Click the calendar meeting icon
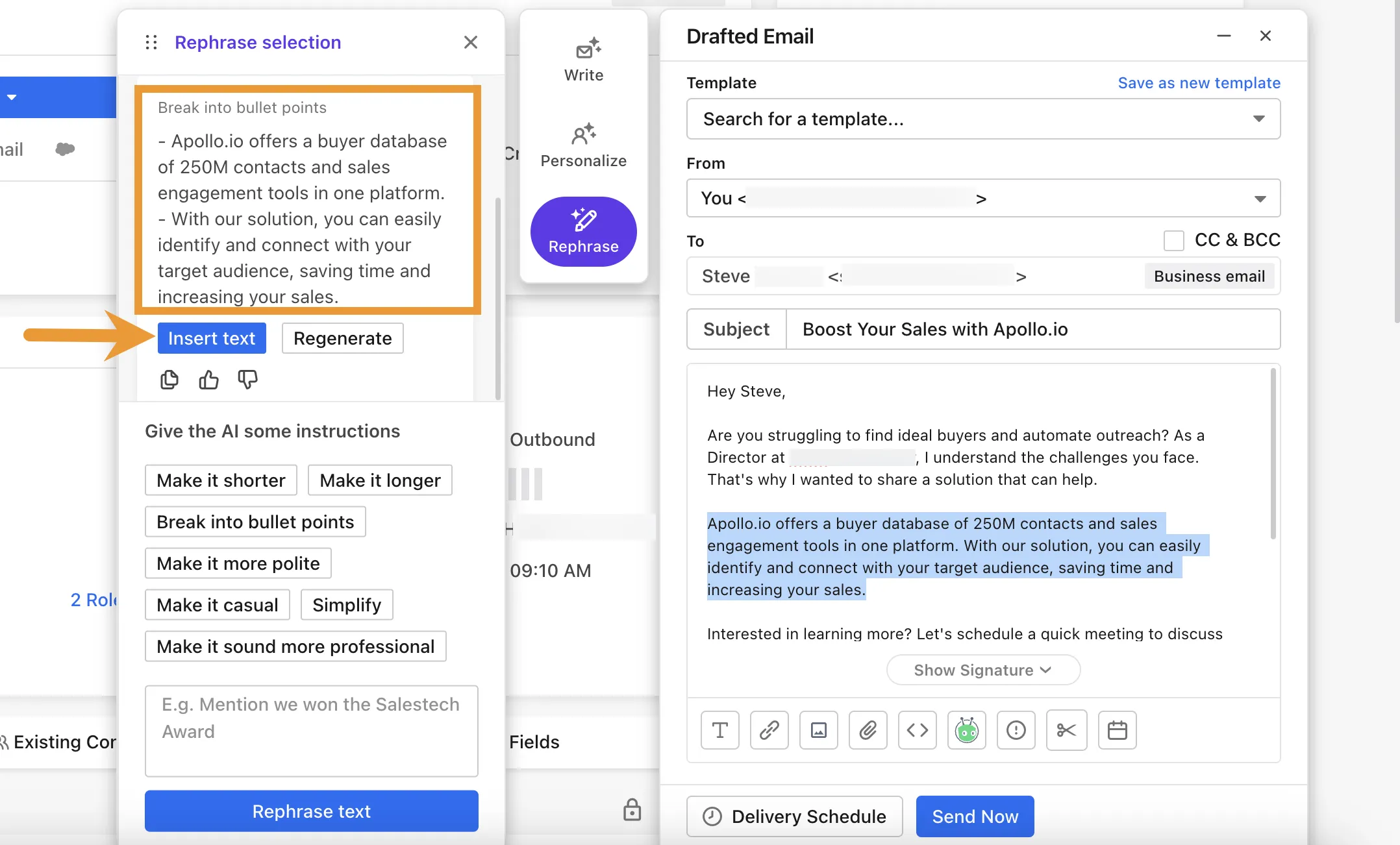This screenshot has width=1400, height=845. [x=1117, y=730]
